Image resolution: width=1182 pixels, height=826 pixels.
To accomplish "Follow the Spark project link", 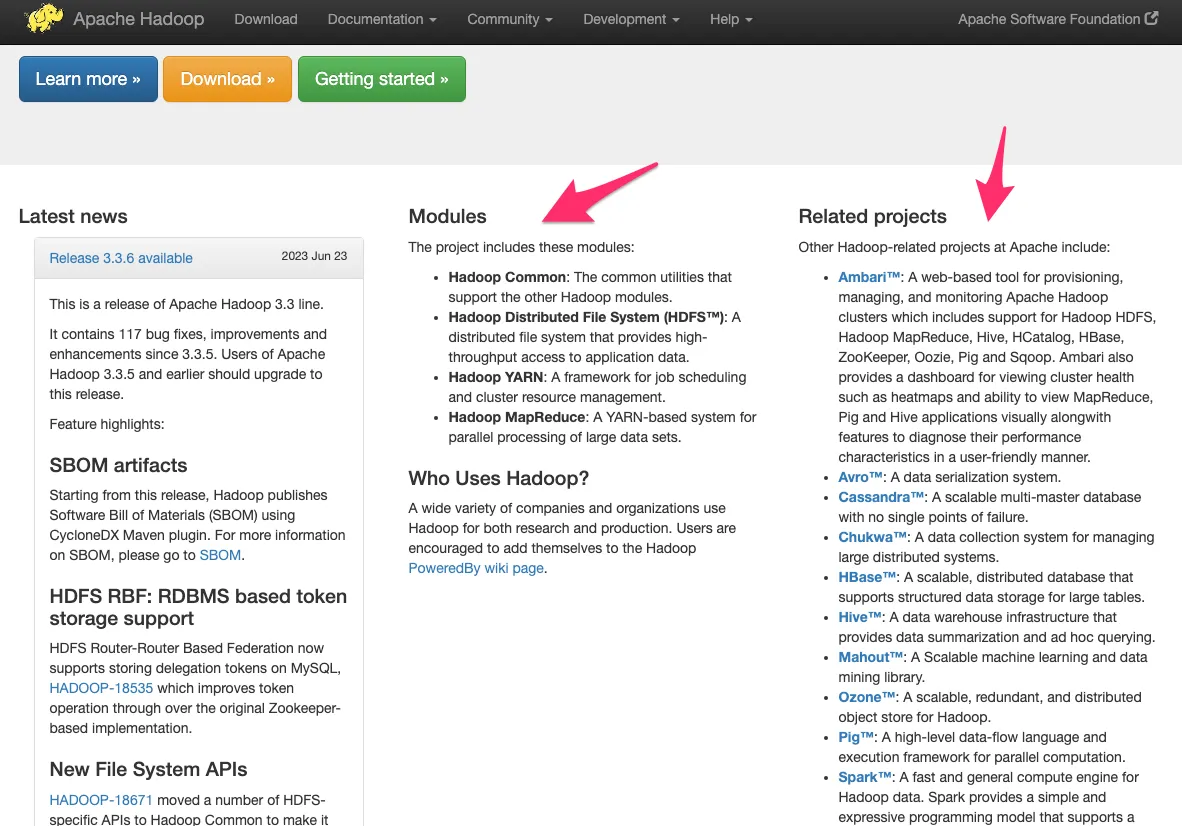I will (x=865, y=777).
